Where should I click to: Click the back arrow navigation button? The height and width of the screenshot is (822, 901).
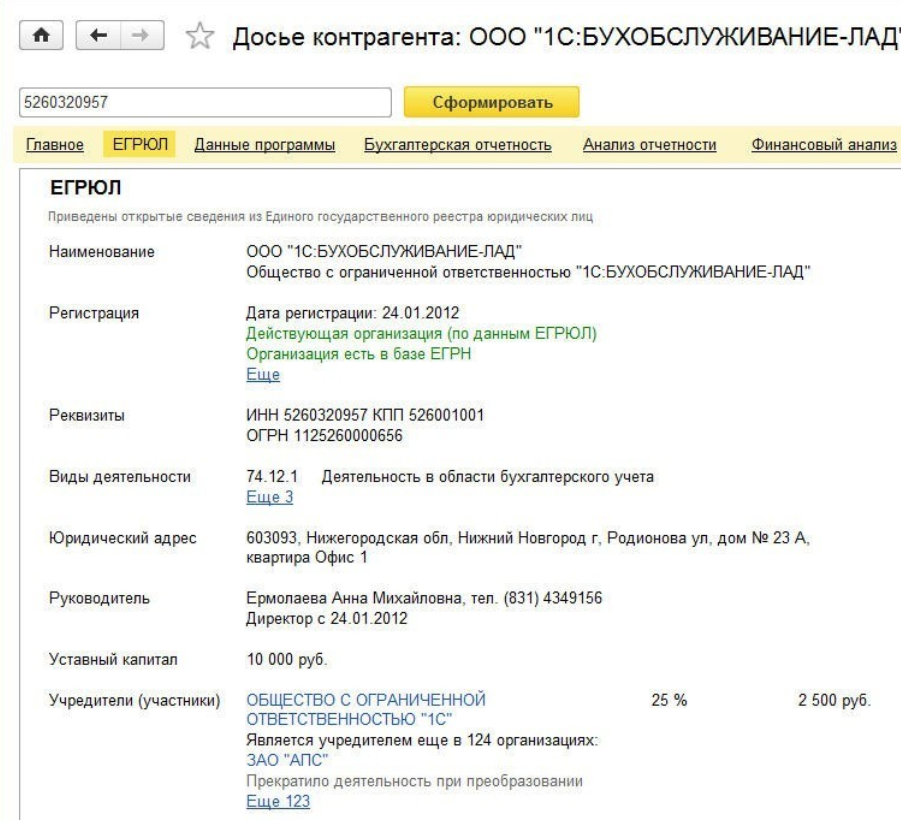pos(98,36)
